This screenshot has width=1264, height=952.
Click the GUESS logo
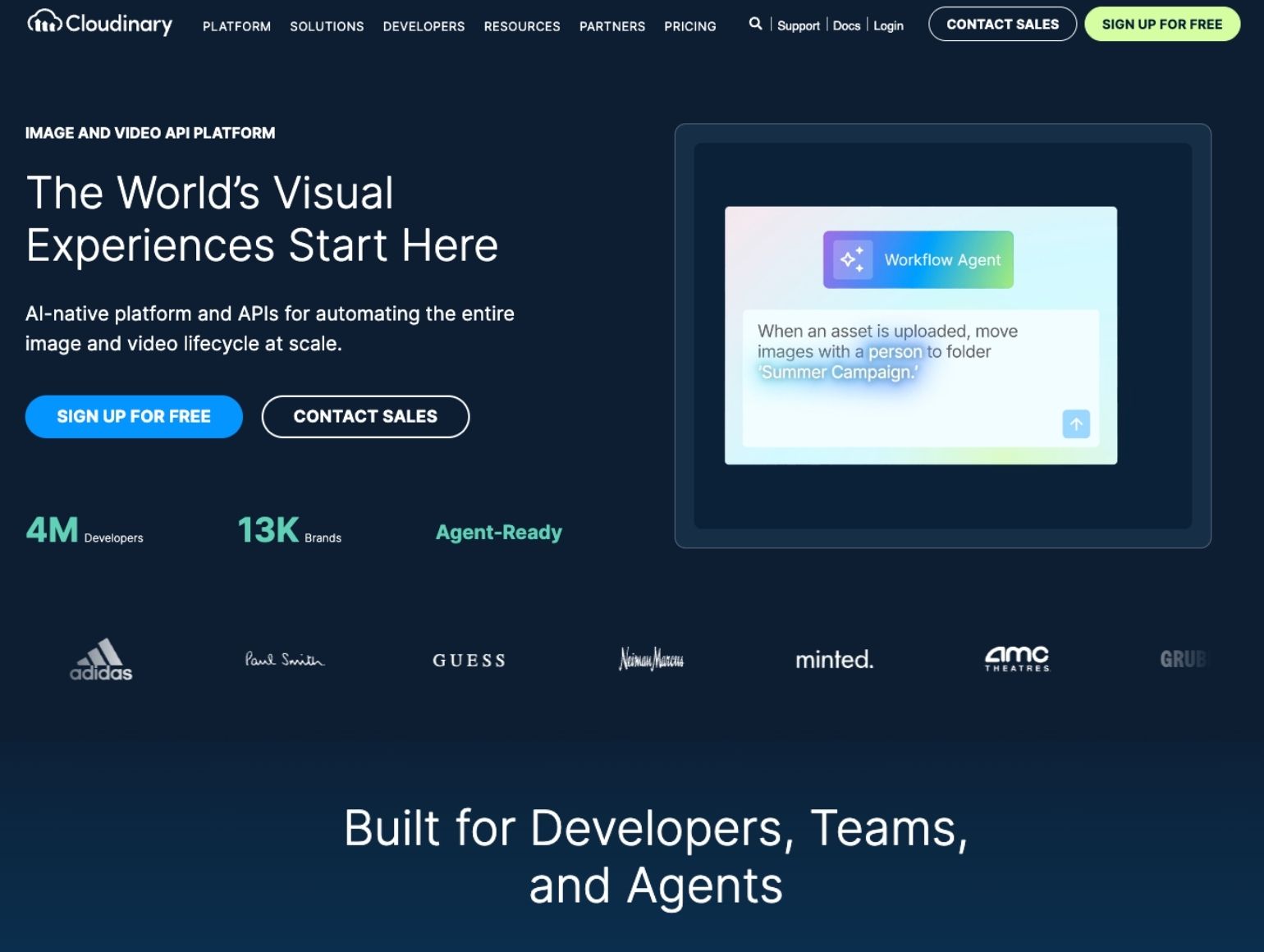coord(469,660)
